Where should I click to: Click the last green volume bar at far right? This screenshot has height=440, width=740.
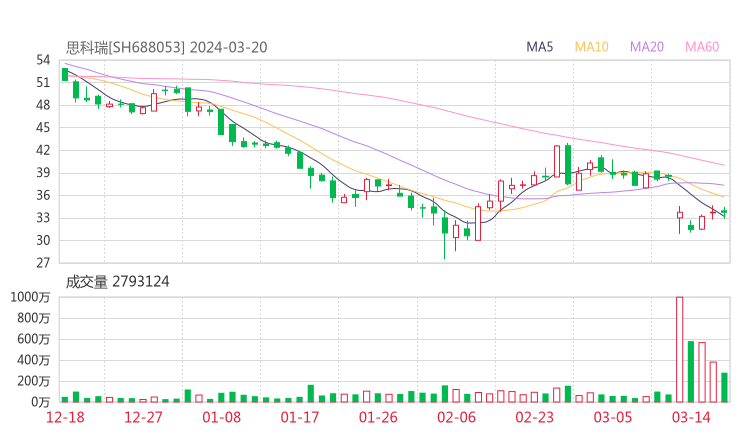click(x=724, y=388)
